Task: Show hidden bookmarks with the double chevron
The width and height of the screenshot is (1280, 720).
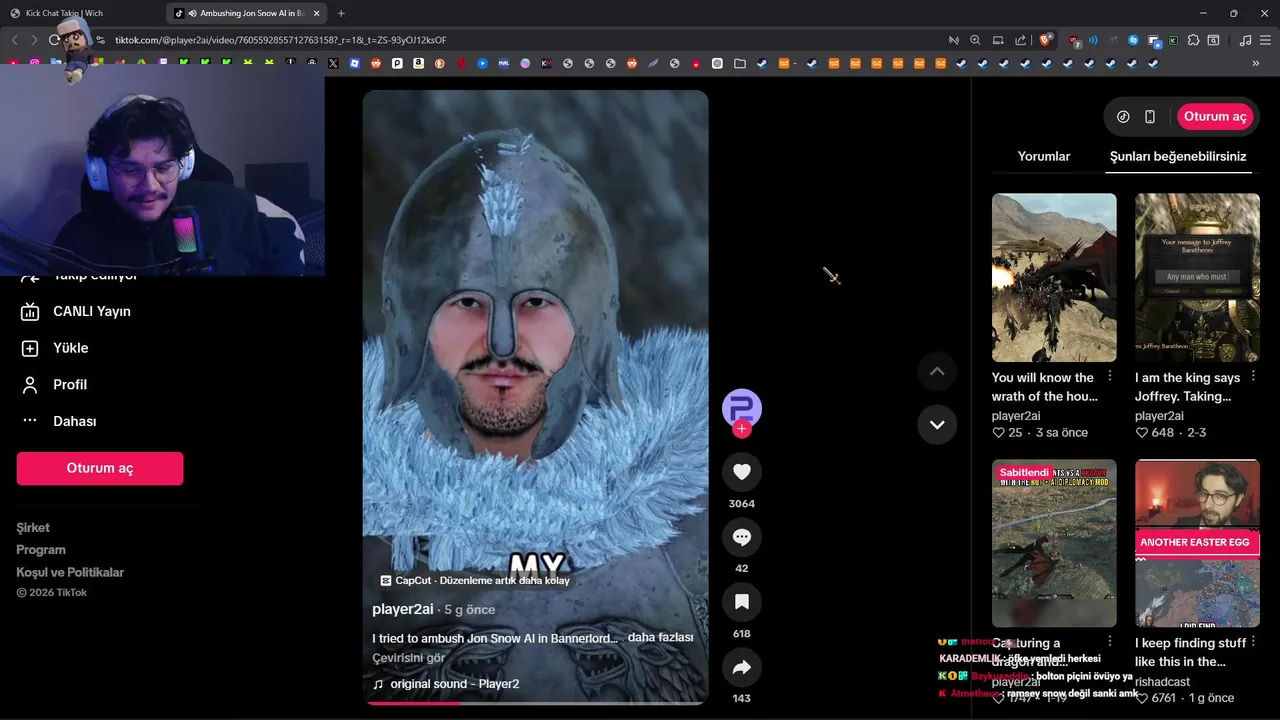Action: click(x=1256, y=63)
